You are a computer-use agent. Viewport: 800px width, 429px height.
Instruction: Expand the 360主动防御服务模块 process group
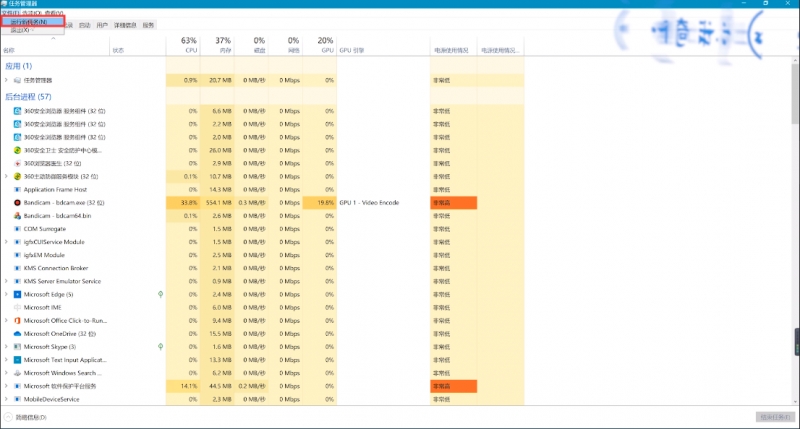[x=6, y=176]
